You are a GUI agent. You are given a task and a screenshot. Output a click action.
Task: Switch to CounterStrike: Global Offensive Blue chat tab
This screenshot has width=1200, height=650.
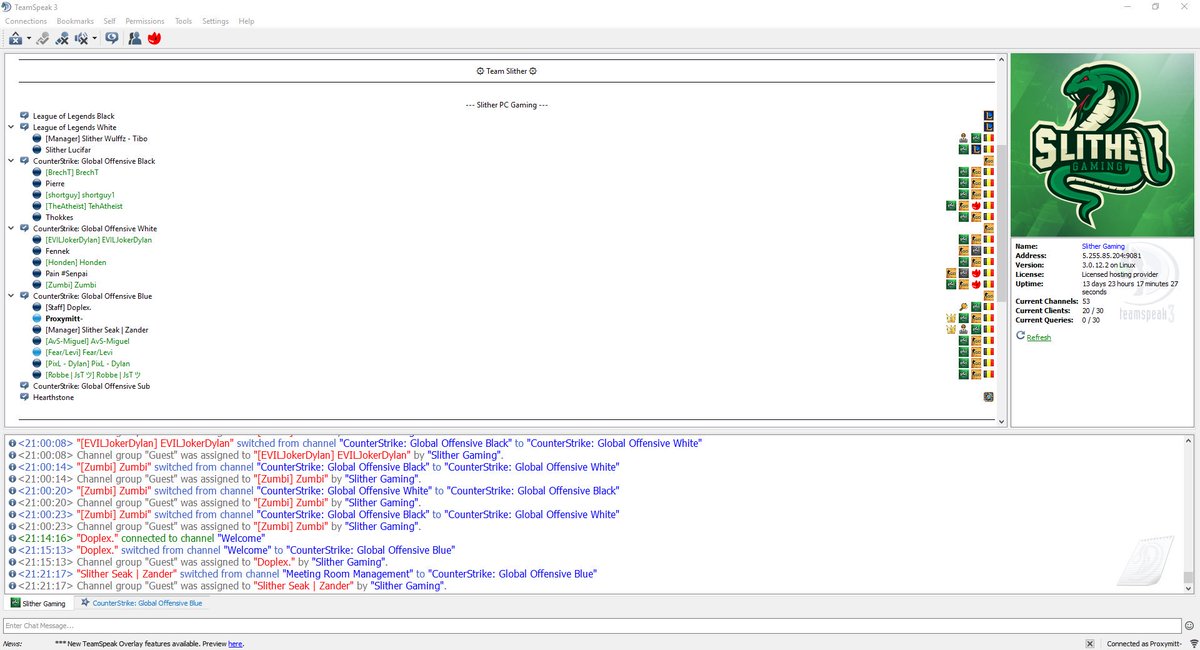(x=141, y=603)
